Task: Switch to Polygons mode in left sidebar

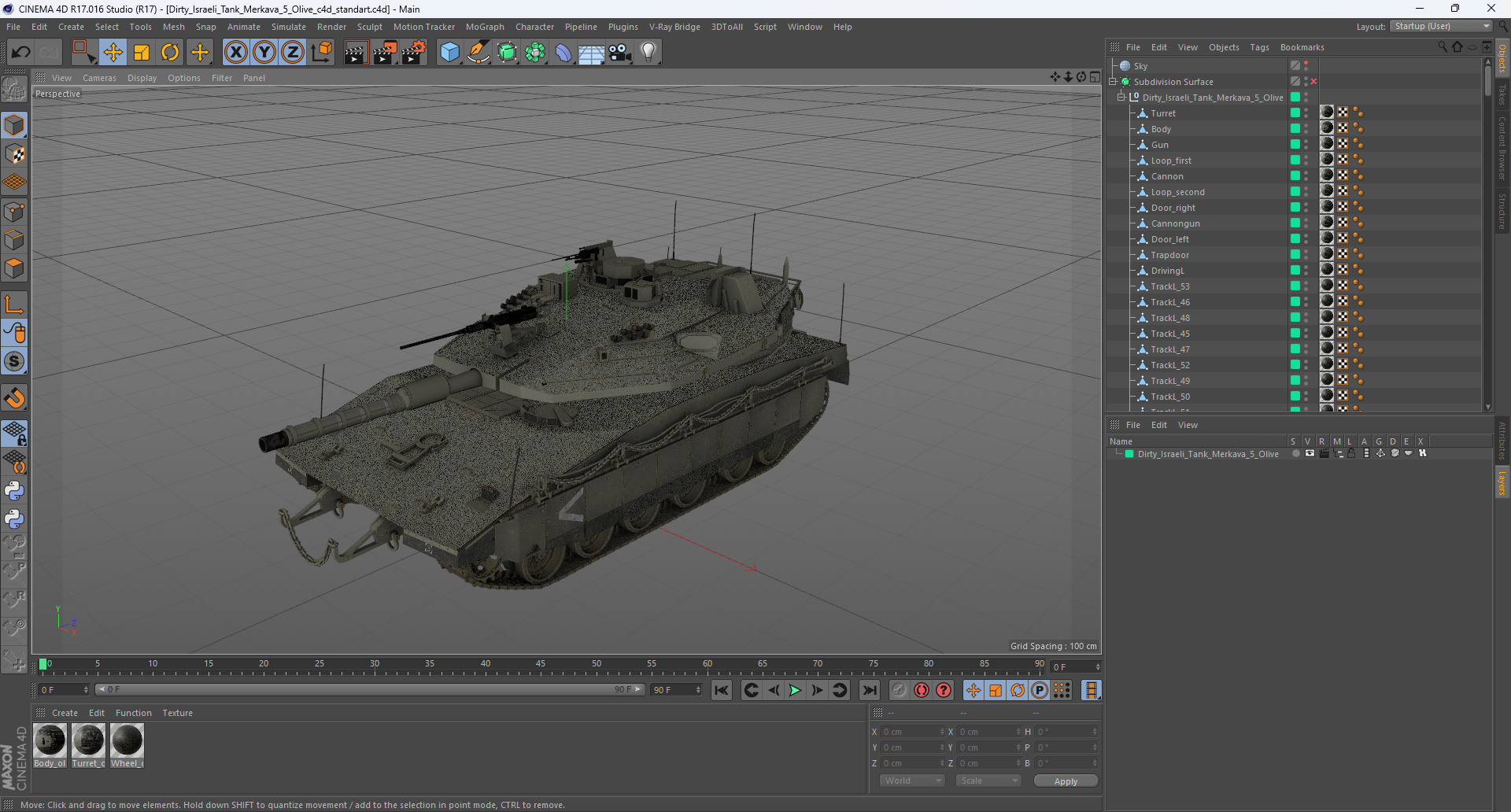Action: tap(14, 268)
